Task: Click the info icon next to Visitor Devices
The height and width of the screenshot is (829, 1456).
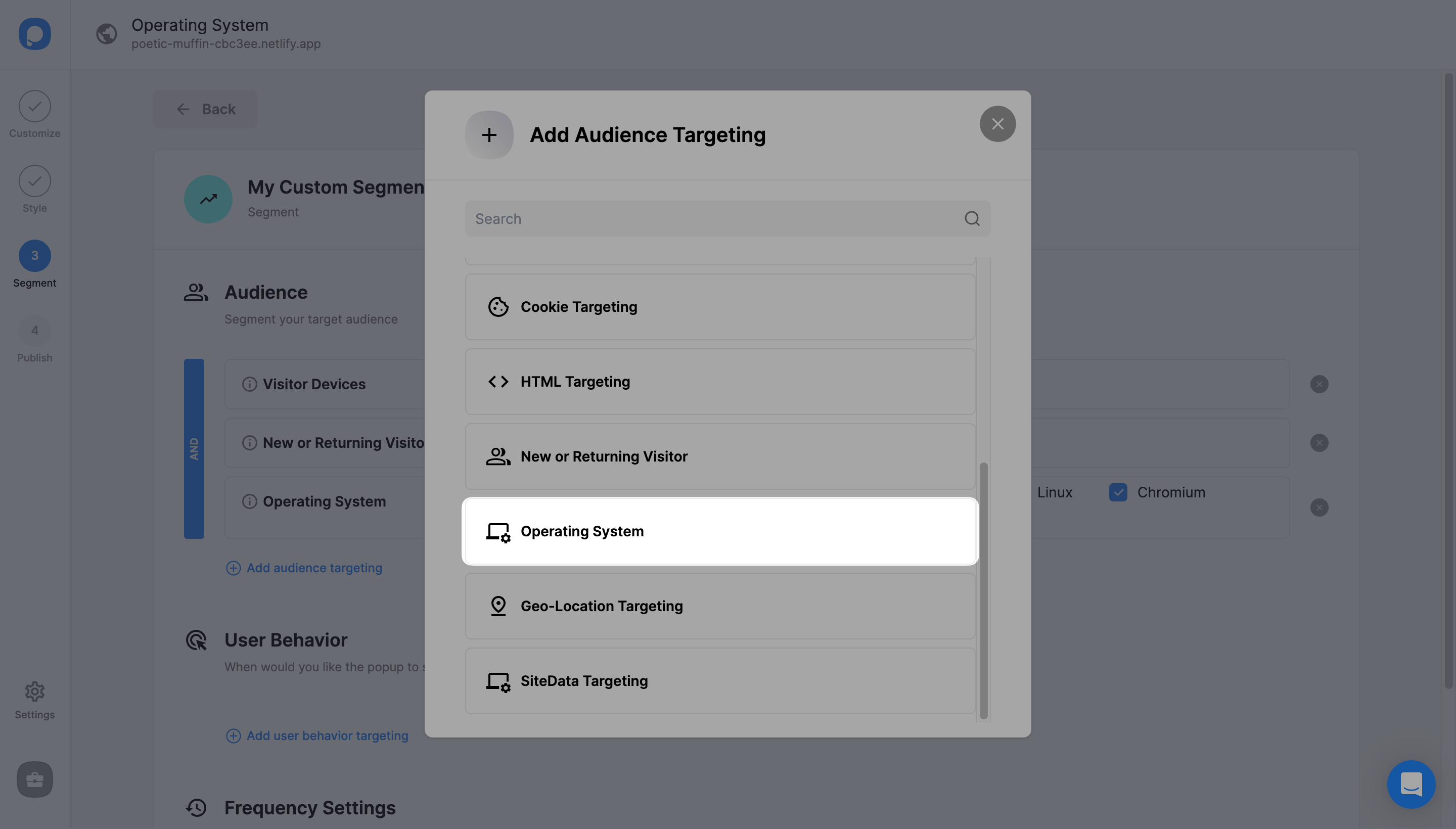Action: tap(249, 384)
